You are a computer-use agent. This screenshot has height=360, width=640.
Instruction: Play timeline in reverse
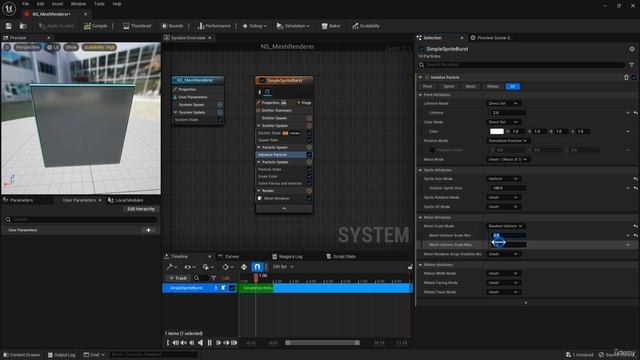(200, 343)
